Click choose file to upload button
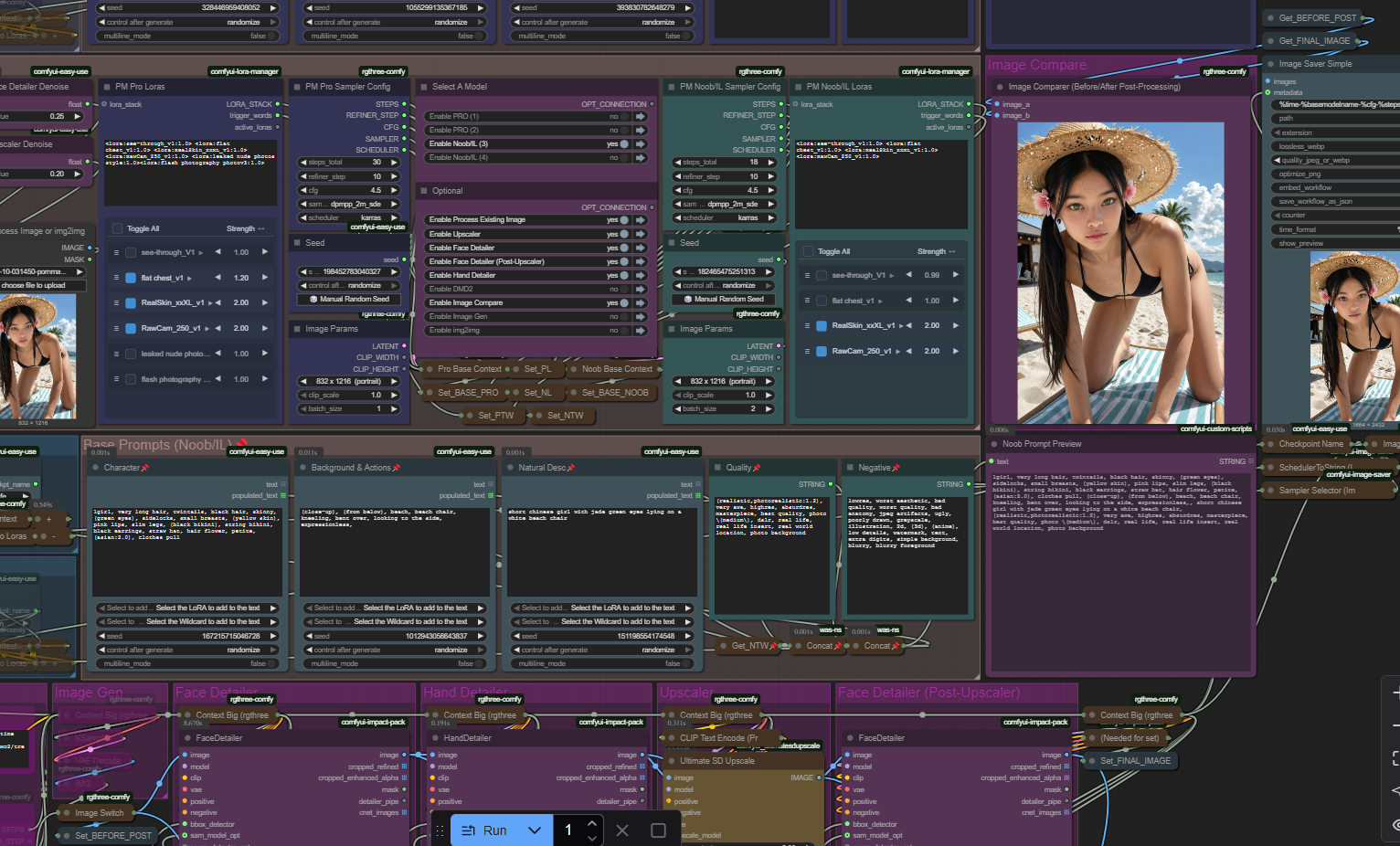Image resolution: width=1400 pixels, height=846 pixels. click(x=43, y=286)
